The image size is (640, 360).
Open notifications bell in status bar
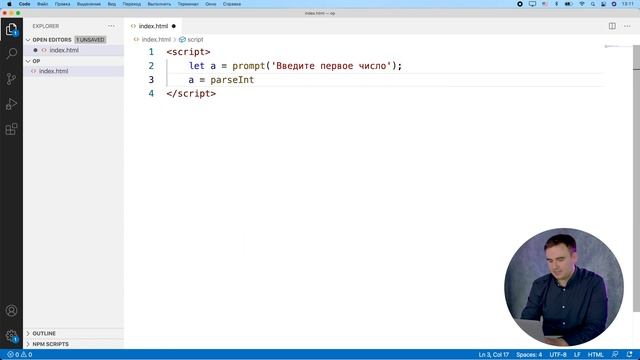coord(629,354)
